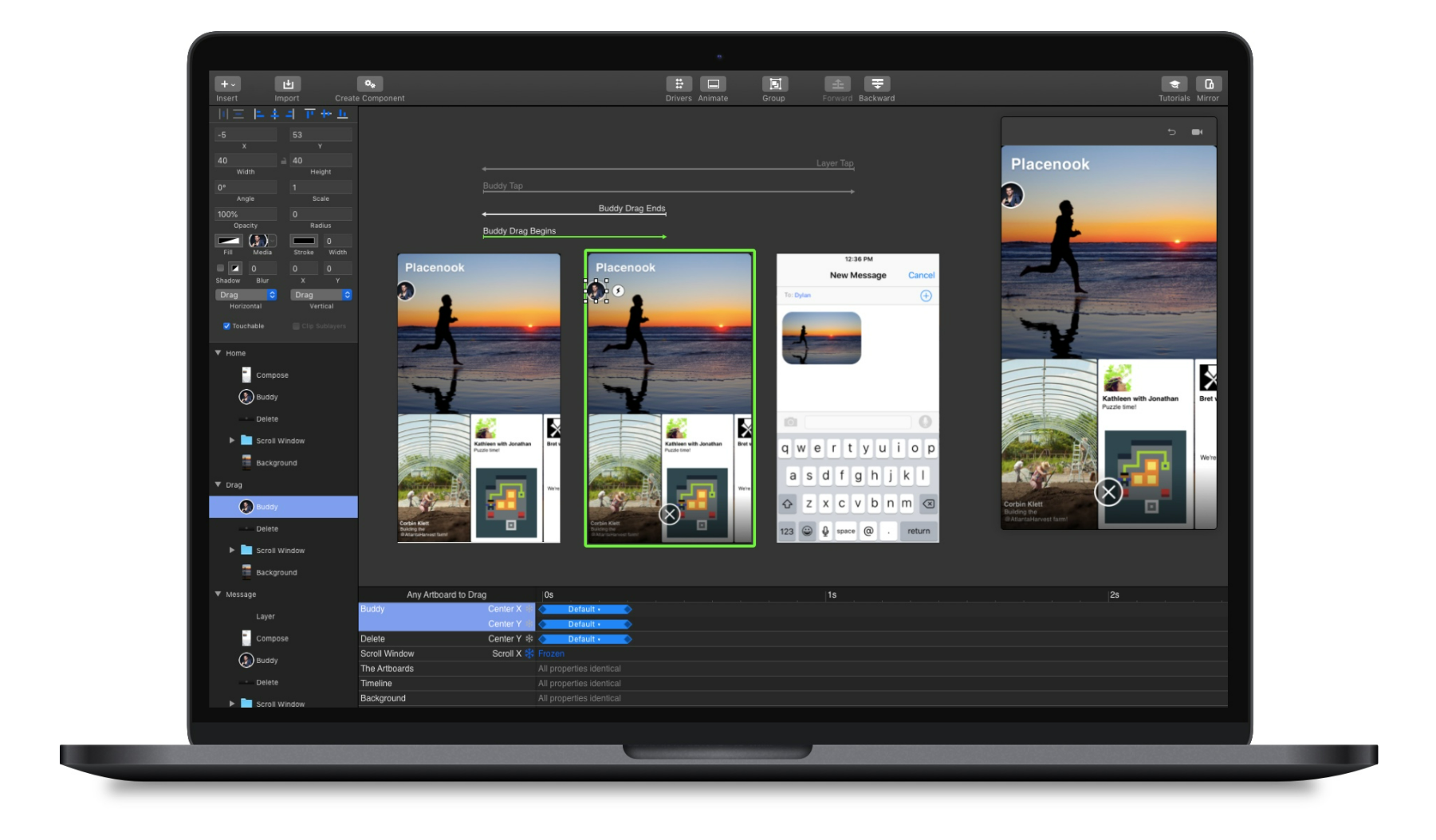
Task: Click the Forward toolbar icon
Action: [x=837, y=84]
